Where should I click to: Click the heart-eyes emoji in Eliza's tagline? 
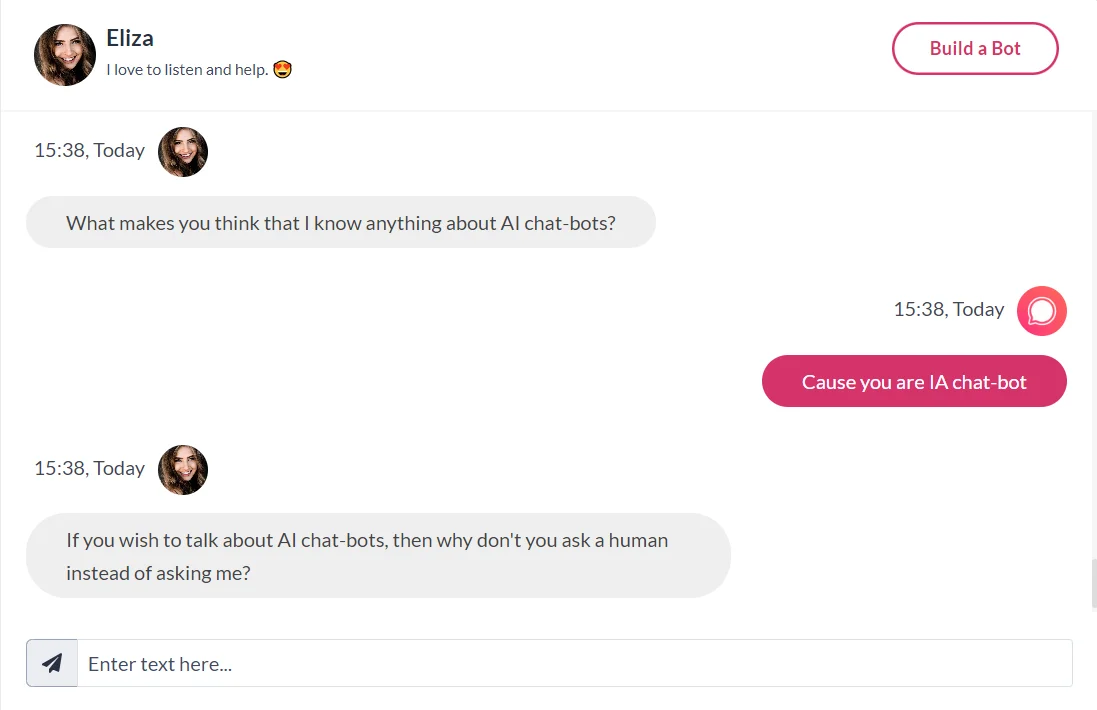pos(282,70)
